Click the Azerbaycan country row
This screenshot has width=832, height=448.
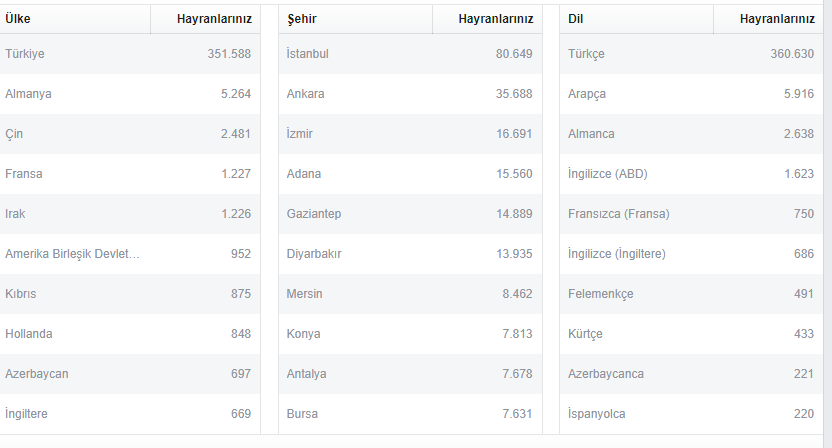130,374
